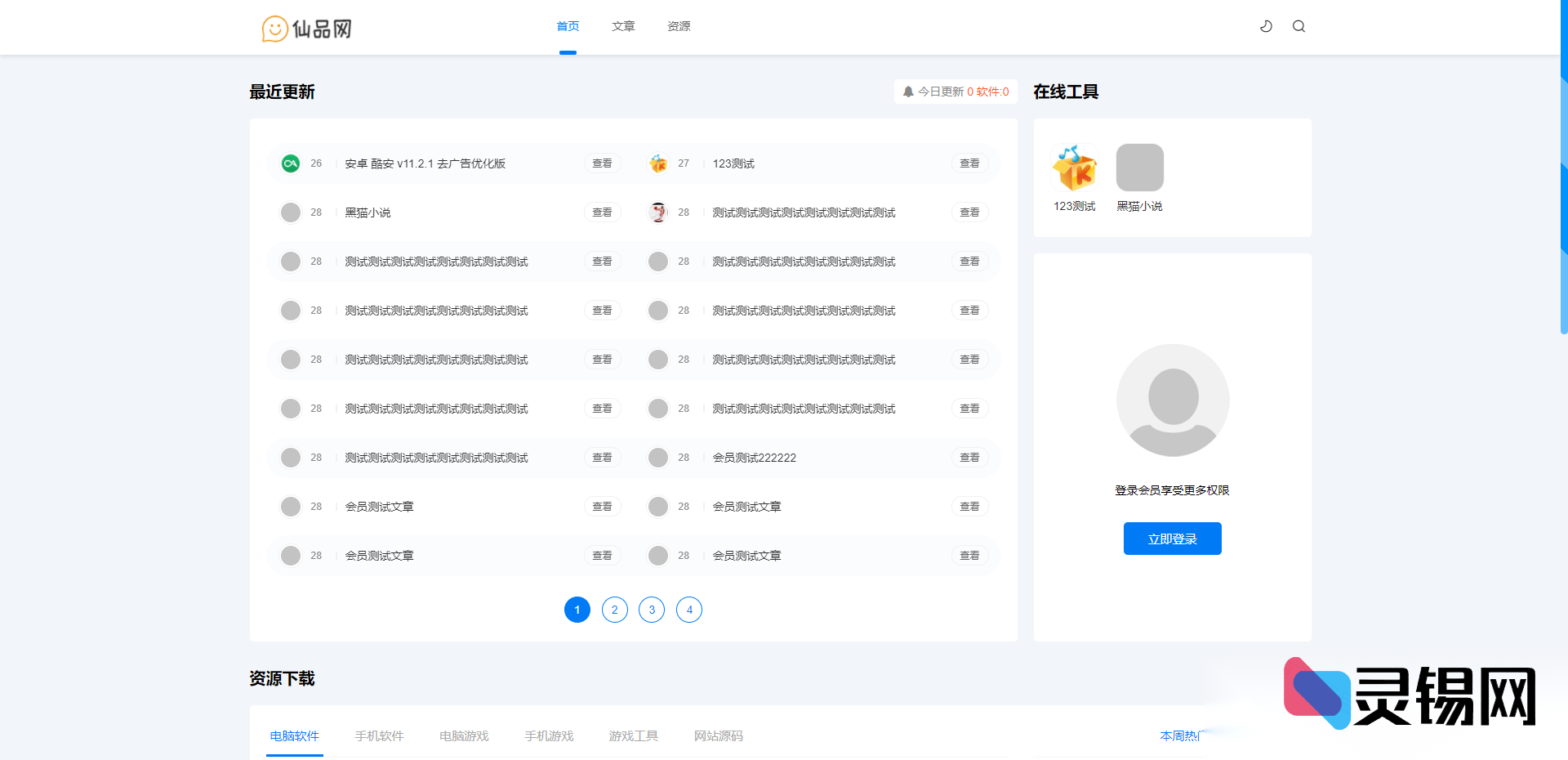Click 查看 beside 会员测试222222
The width and height of the screenshot is (1568, 760).
point(969,458)
